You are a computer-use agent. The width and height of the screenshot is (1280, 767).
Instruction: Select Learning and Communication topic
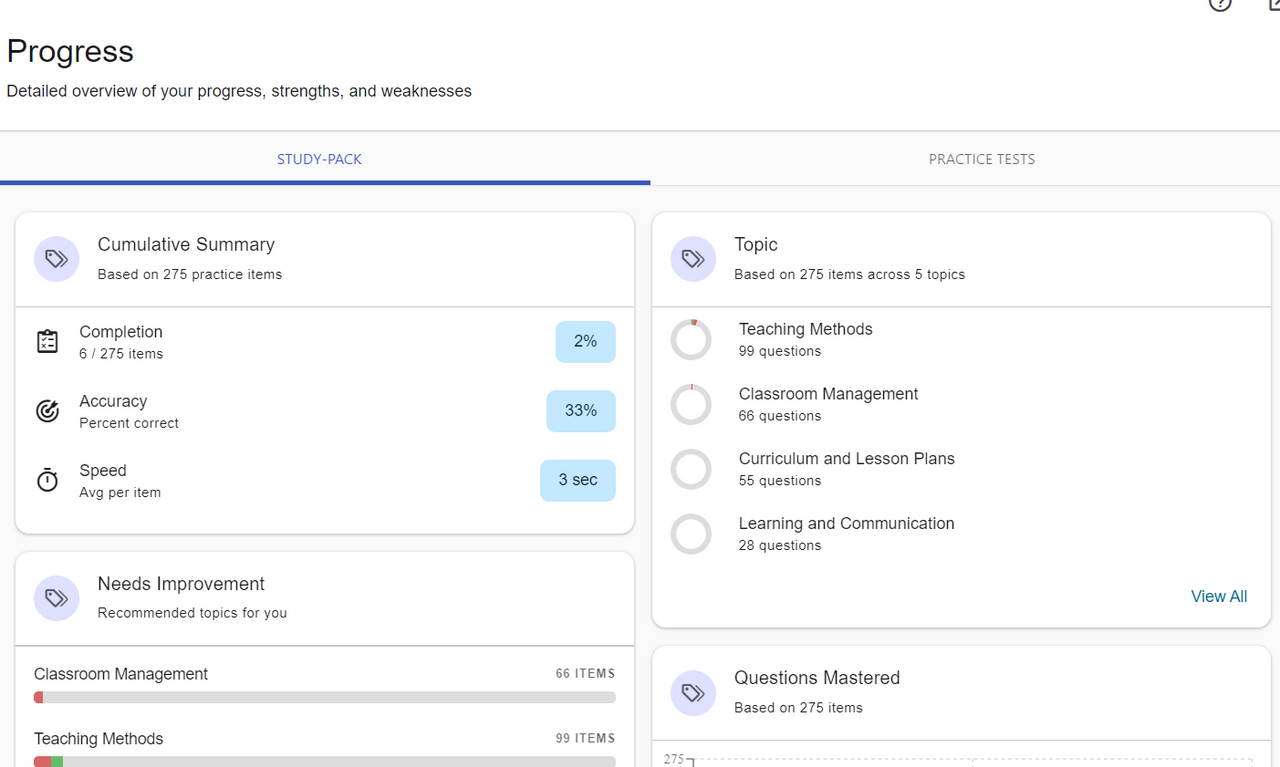[846, 523]
